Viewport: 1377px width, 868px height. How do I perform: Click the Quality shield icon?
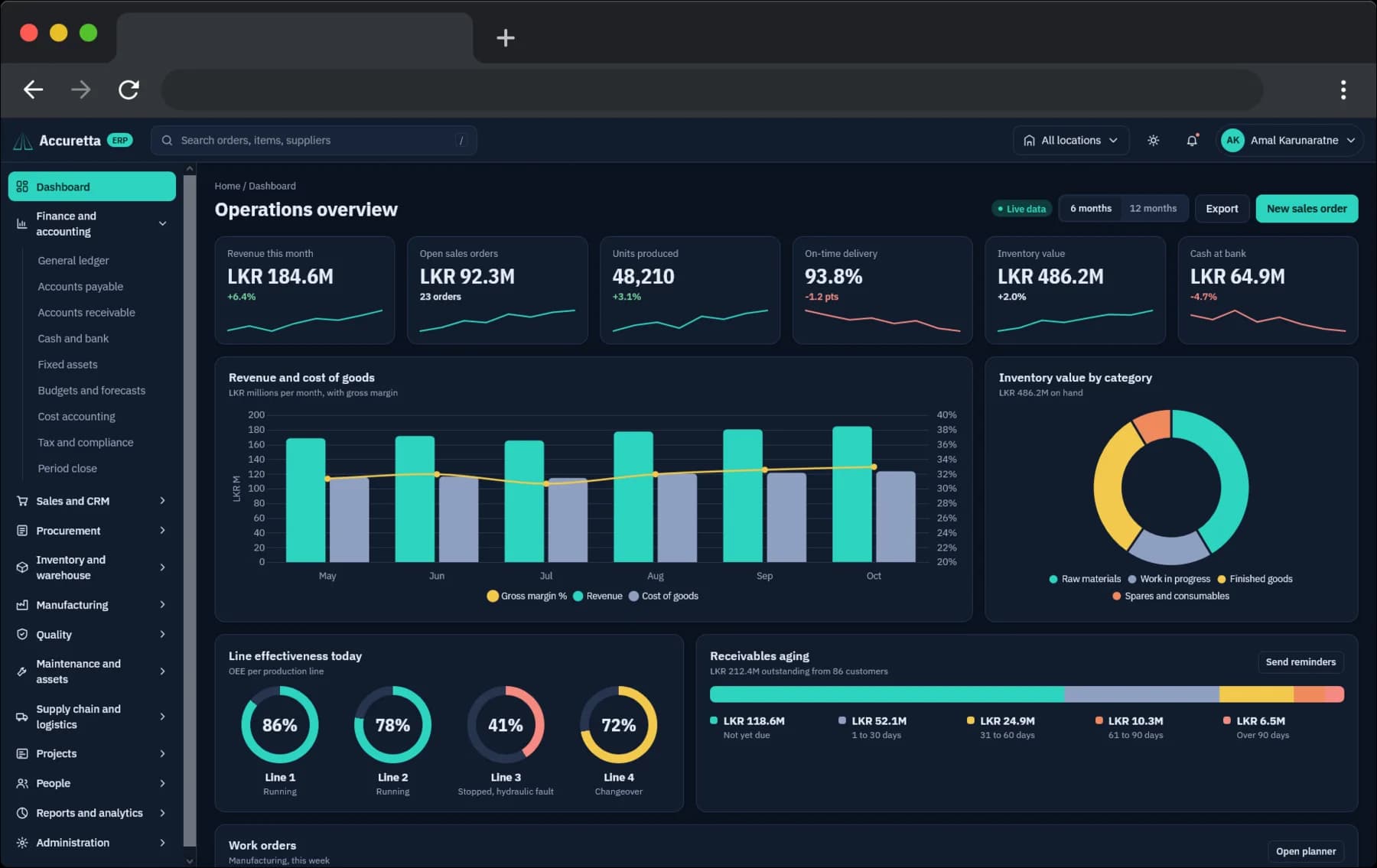[x=22, y=635]
